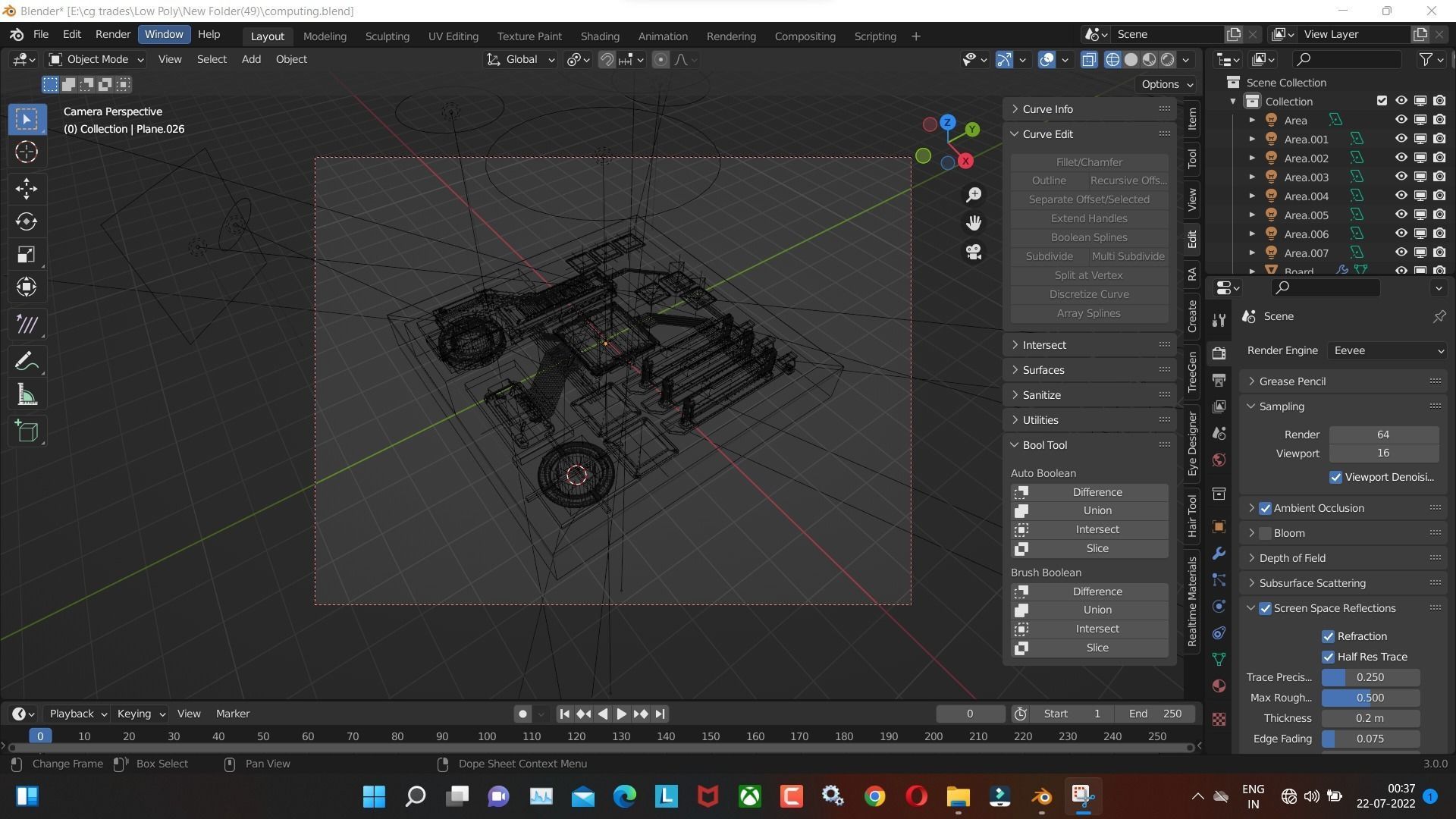The height and width of the screenshot is (819, 1456).
Task: Select the Move tool
Action: (27, 188)
